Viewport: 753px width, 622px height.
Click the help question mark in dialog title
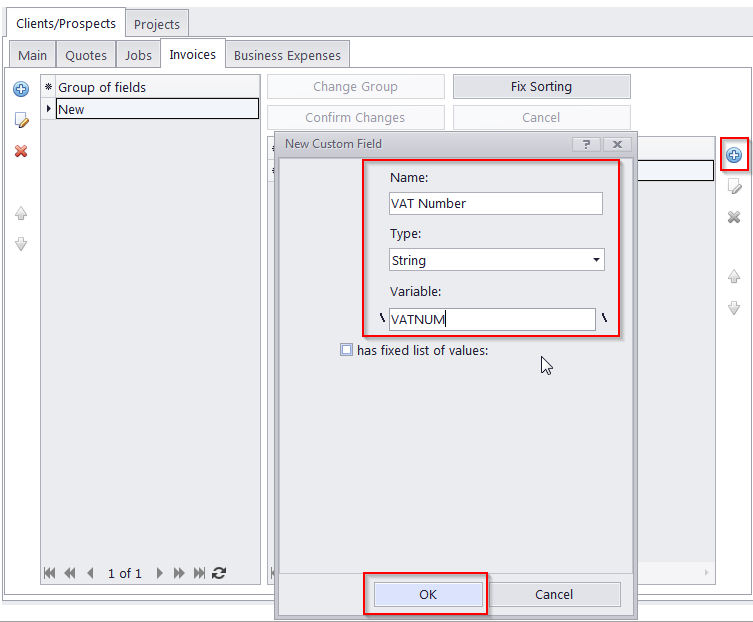(x=586, y=144)
